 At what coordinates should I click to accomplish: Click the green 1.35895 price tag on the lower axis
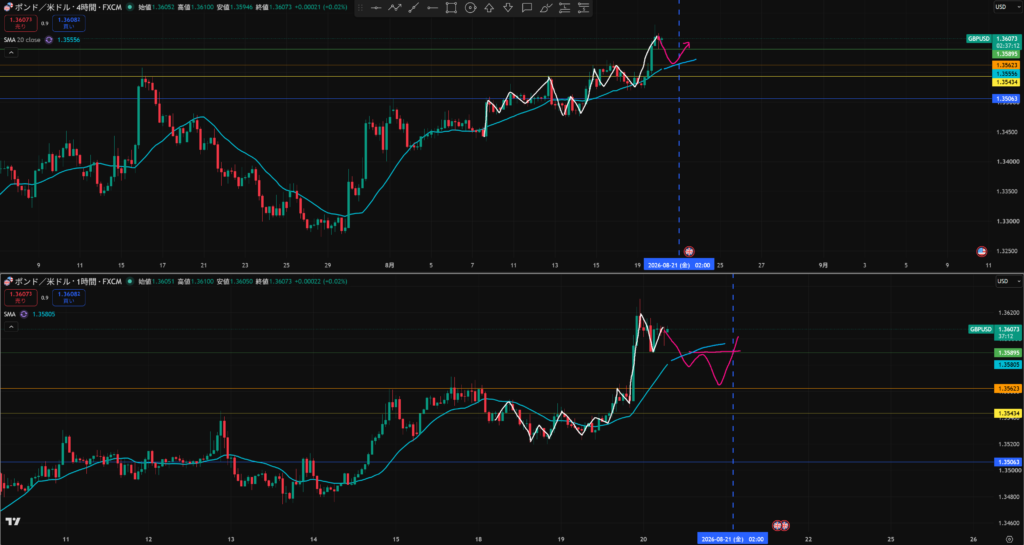point(1006,352)
